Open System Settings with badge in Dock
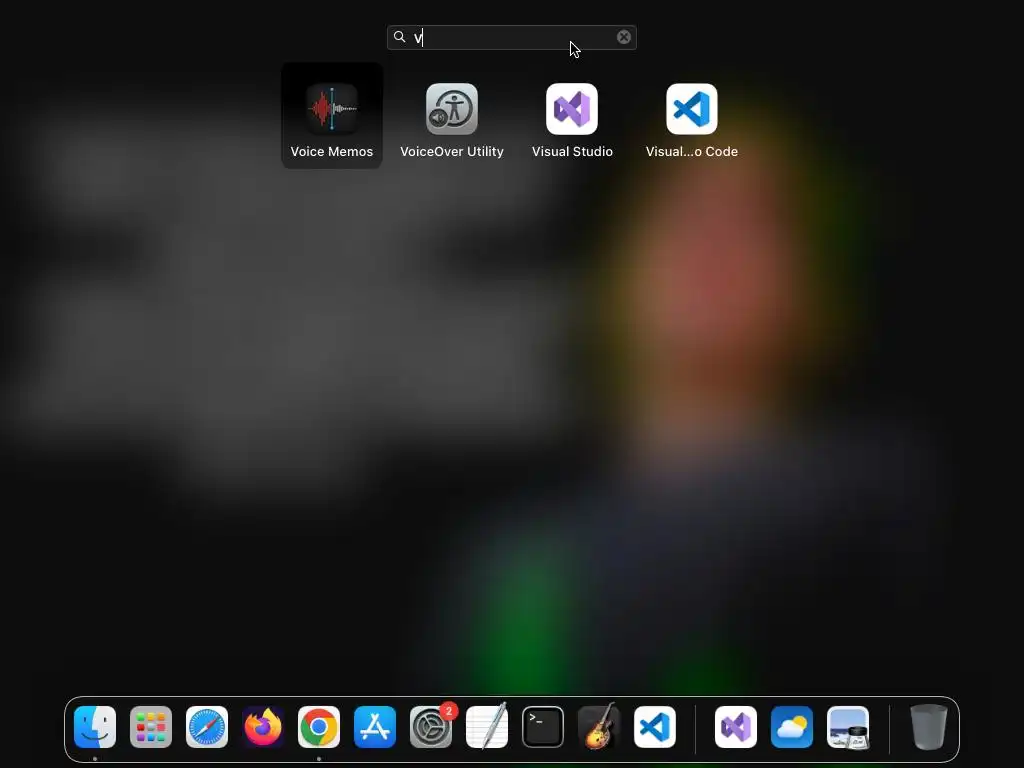1024x768 pixels. click(431, 727)
